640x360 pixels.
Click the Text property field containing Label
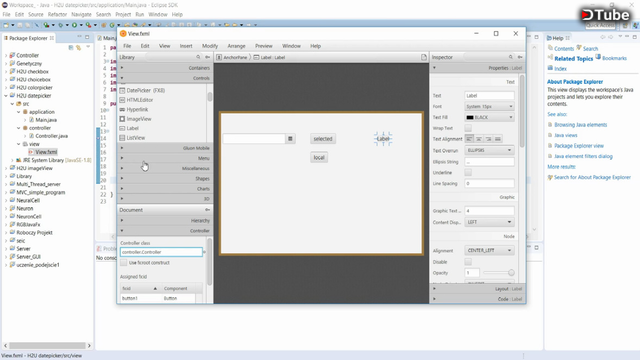[x=489, y=96]
